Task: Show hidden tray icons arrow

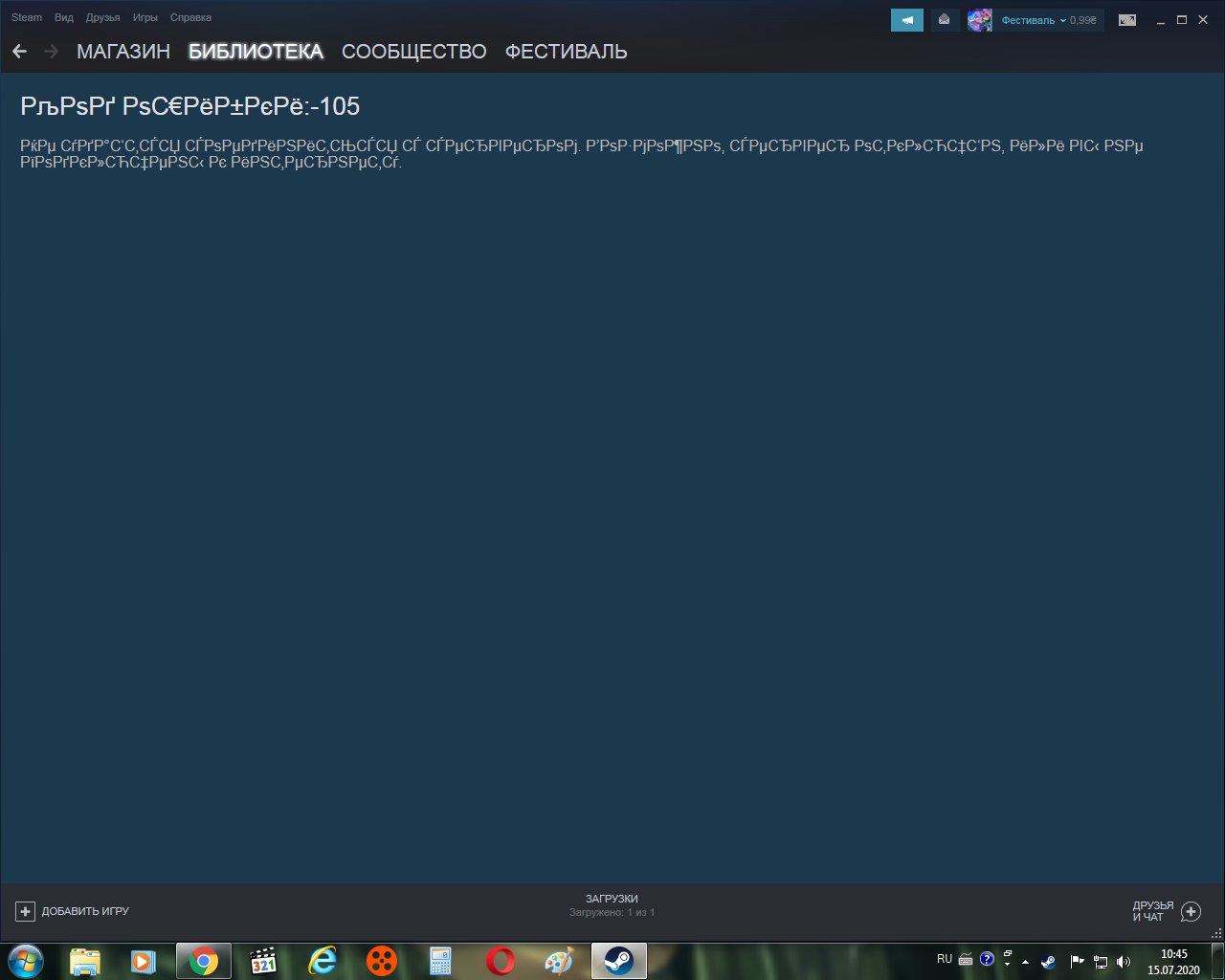Action: (x=1025, y=961)
